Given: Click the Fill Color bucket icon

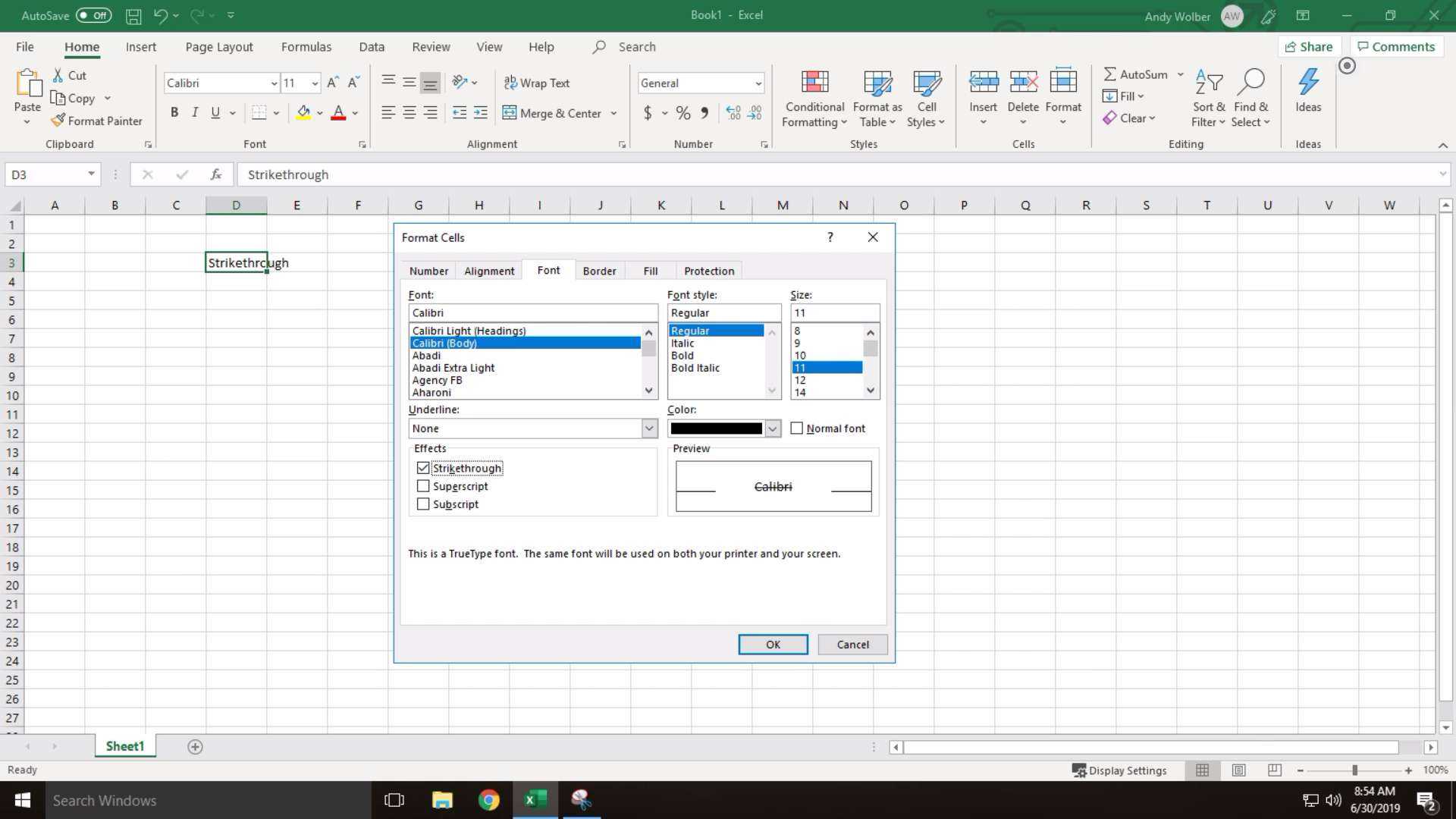Looking at the screenshot, I should (303, 112).
